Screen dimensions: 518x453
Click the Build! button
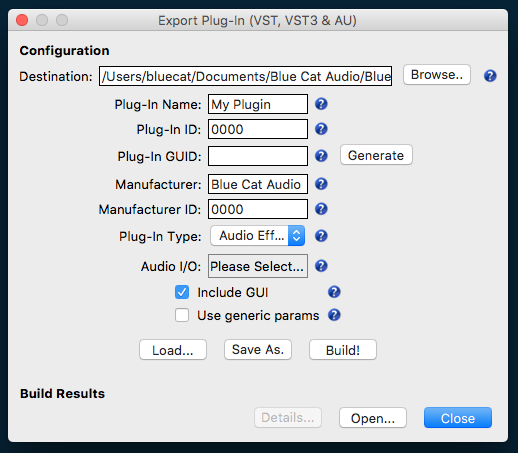tap(343, 350)
